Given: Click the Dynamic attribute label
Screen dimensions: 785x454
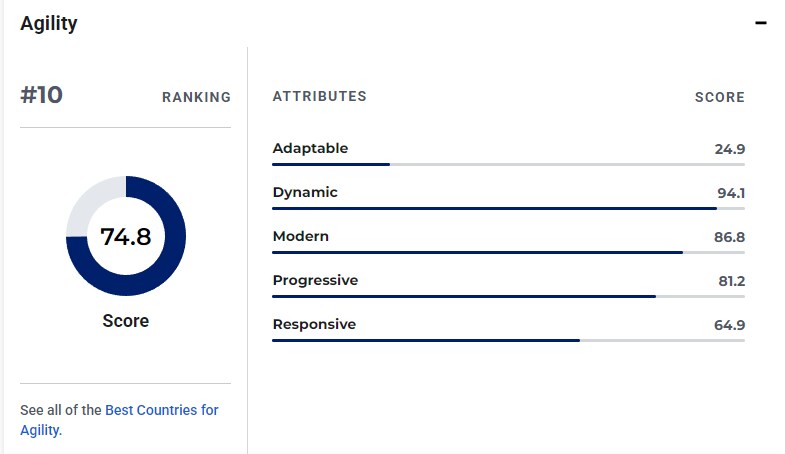Looking at the screenshot, I should coord(305,192).
